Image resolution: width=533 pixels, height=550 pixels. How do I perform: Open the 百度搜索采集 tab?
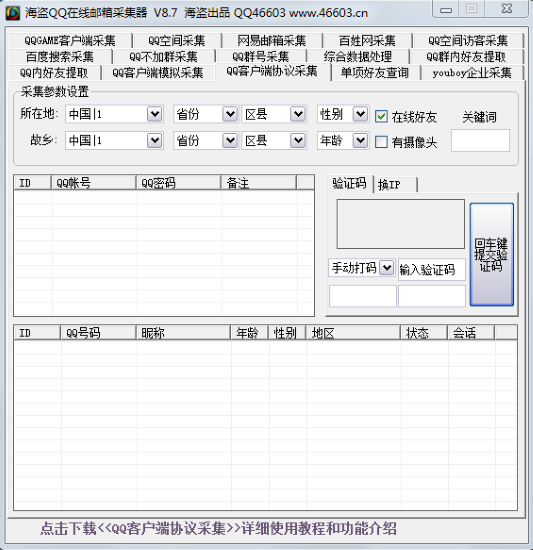pos(60,56)
